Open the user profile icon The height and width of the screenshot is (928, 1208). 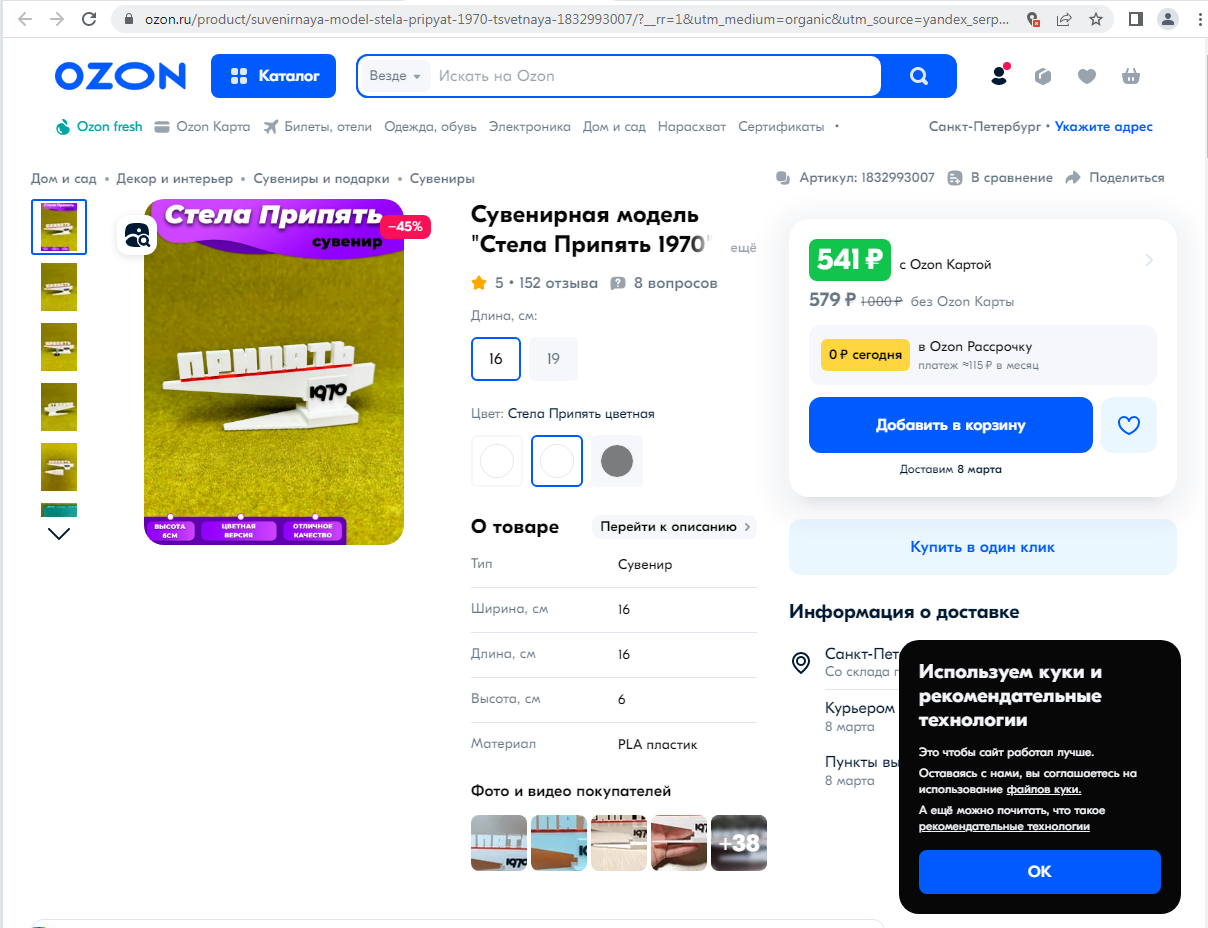(999, 76)
